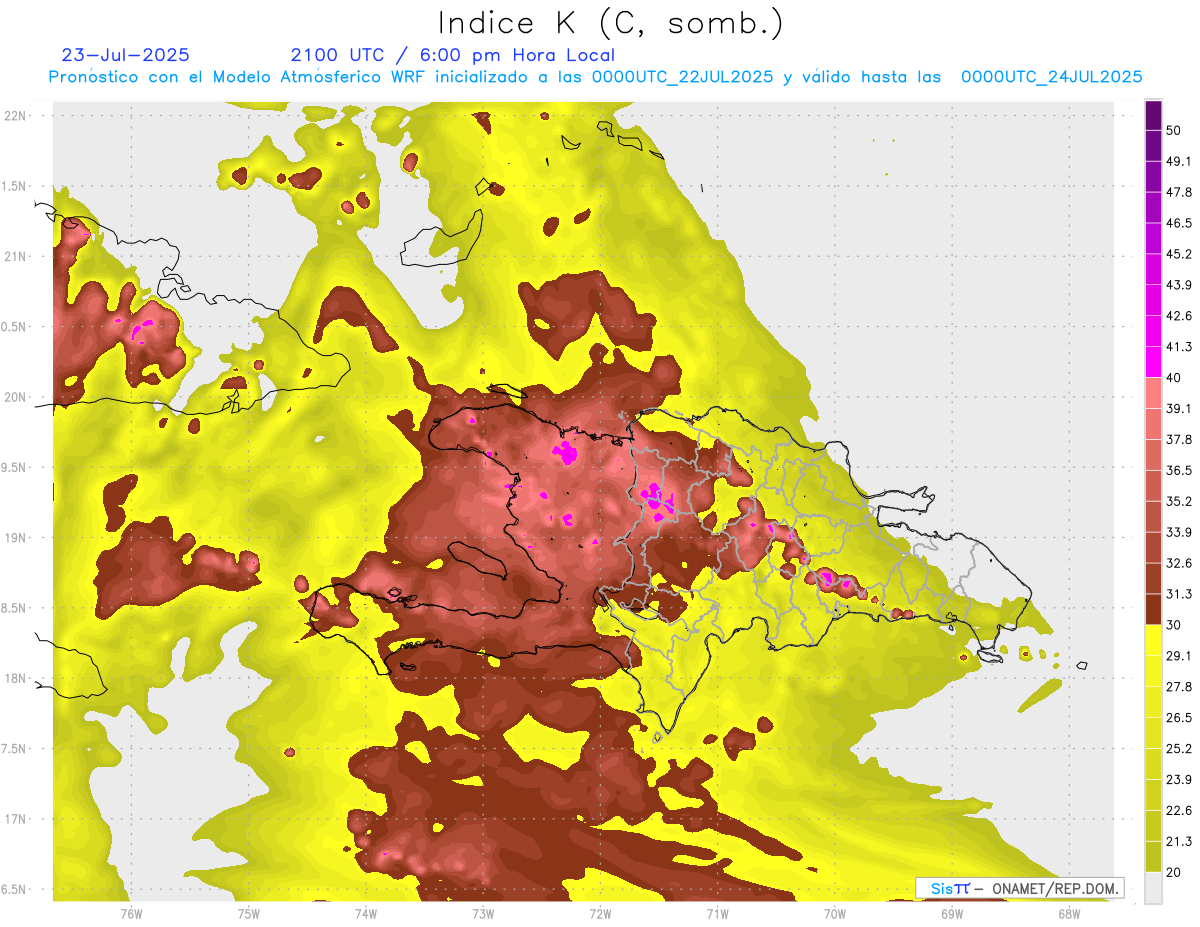
Task: Click colorbar value "43.9"
Action: click(1178, 285)
